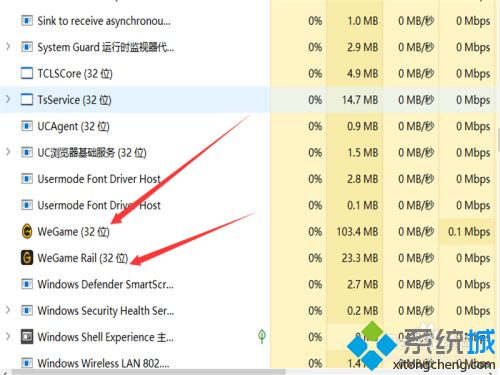Click the WeGame process icon
This screenshot has width=500, height=375.
point(27,231)
